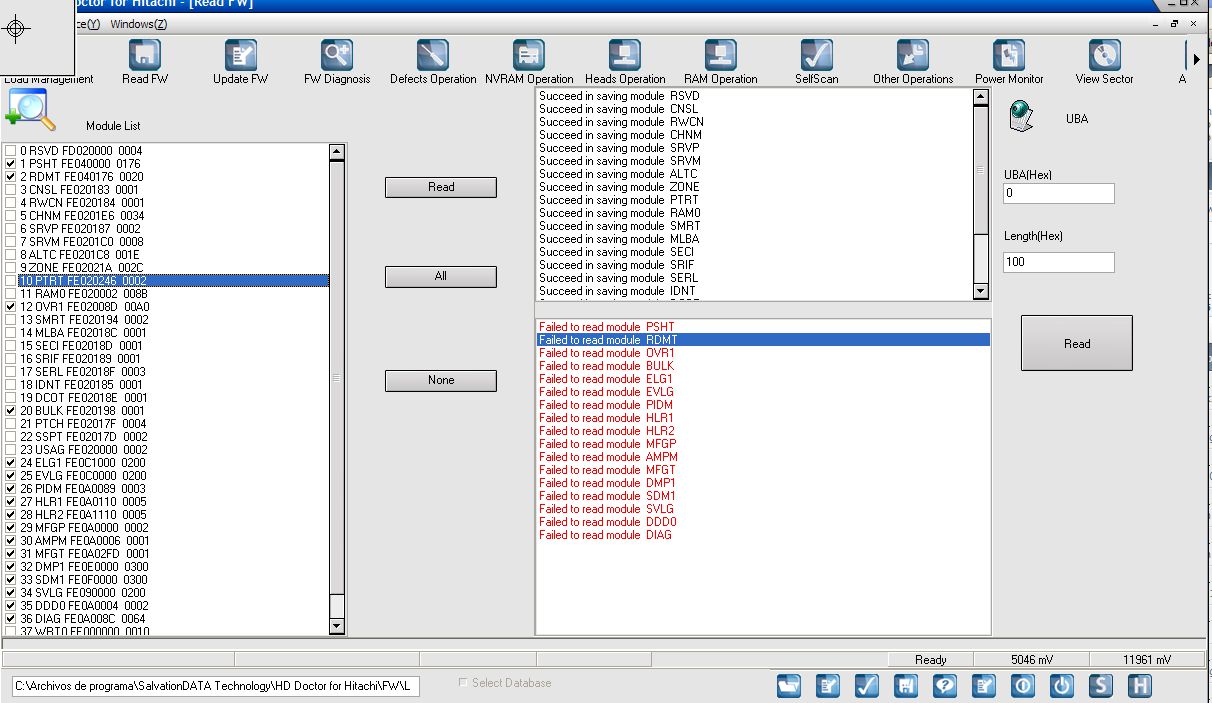Click success log scrollbar down arrow
The height and width of the screenshot is (703, 1212).
pyautogui.click(x=981, y=291)
